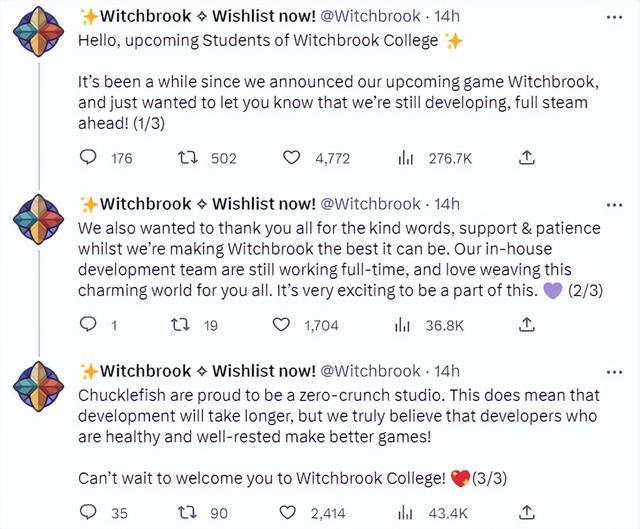
Task: View analytics of the 276.7K views tweet
Action: pyautogui.click(x=406, y=157)
